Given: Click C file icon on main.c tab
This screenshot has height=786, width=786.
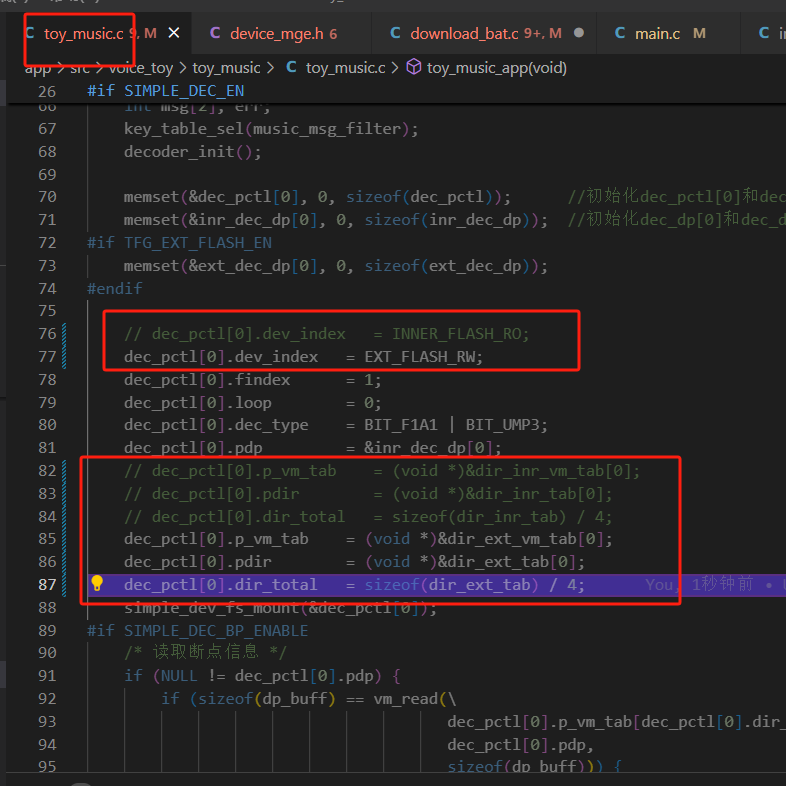Looking at the screenshot, I should 620,33.
